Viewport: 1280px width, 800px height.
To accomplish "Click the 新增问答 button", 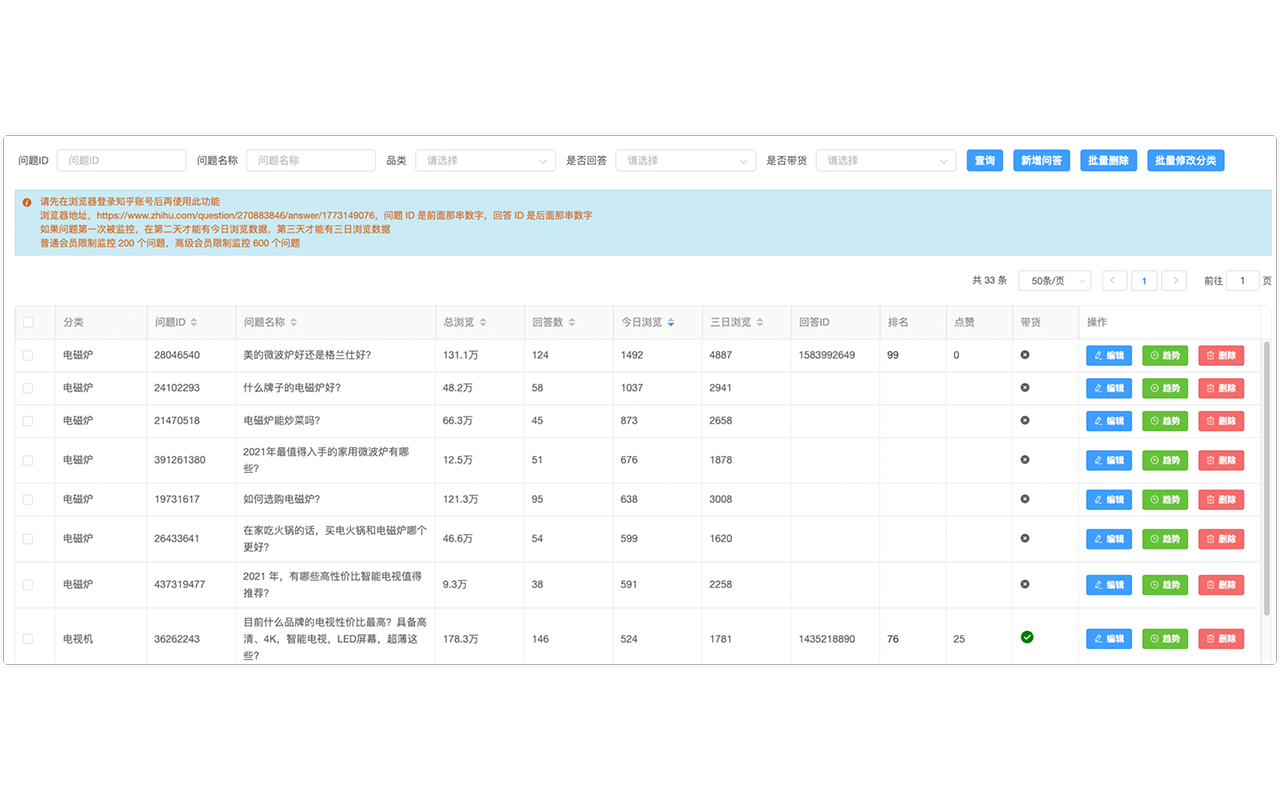I will pos(1042,160).
